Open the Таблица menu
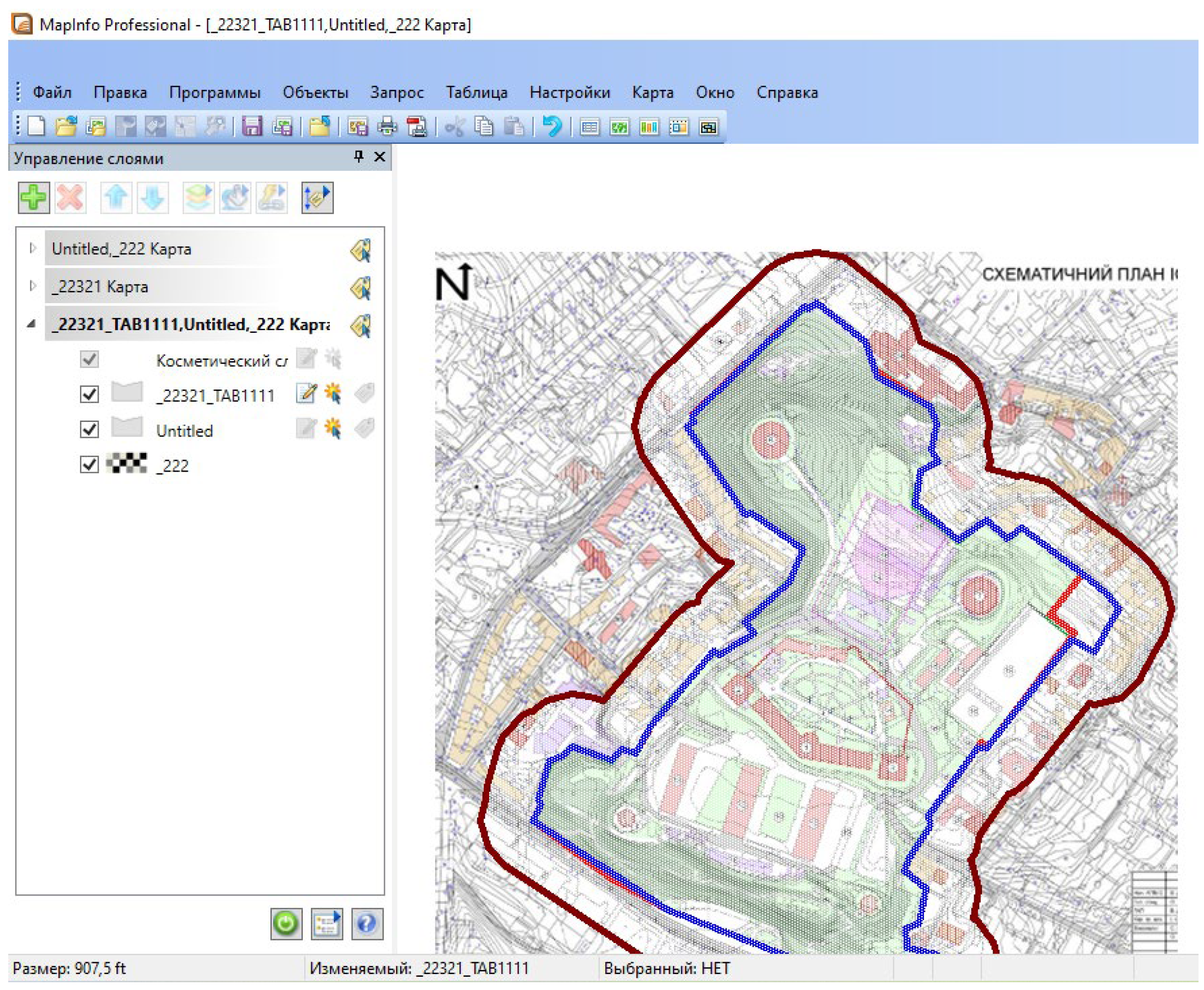 point(476,92)
